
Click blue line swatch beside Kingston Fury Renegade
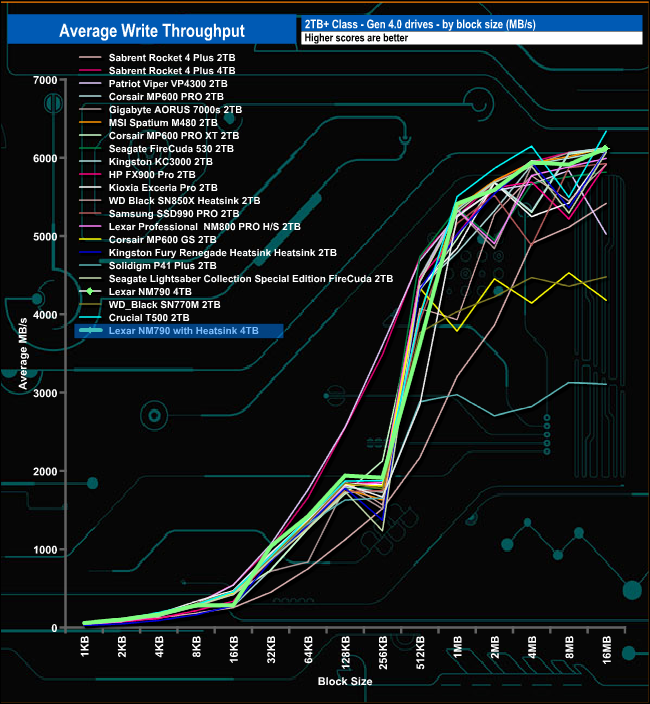[x=90, y=253]
